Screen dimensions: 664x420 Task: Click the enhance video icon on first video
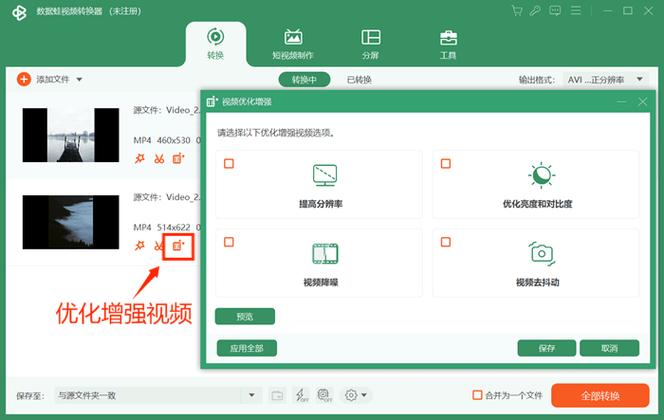[178, 158]
